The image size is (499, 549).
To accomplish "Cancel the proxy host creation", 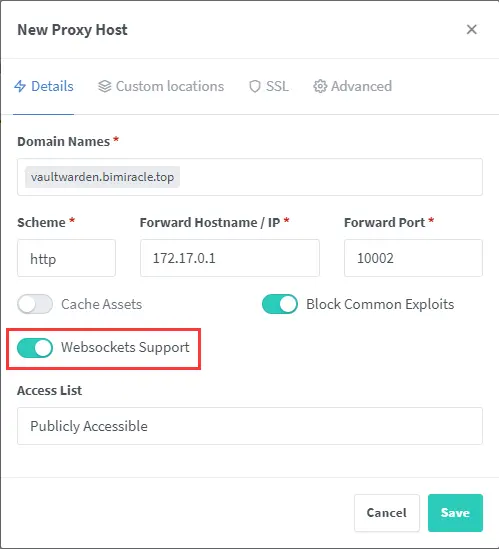I will pyautogui.click(x=387, y=513).
